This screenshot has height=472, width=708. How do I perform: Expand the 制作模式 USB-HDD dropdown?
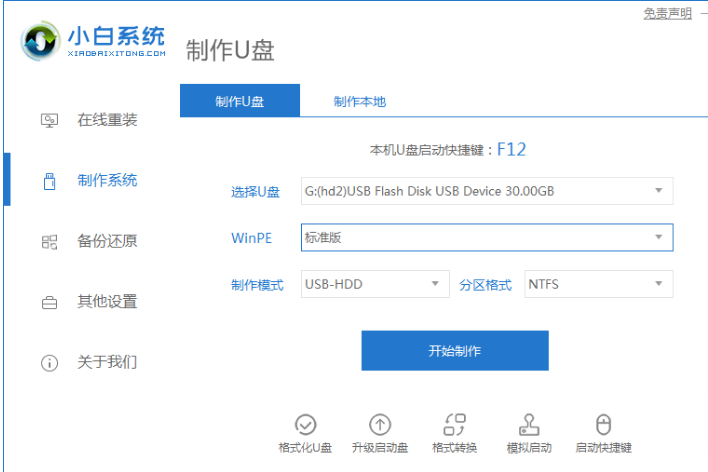pos(435,284)
